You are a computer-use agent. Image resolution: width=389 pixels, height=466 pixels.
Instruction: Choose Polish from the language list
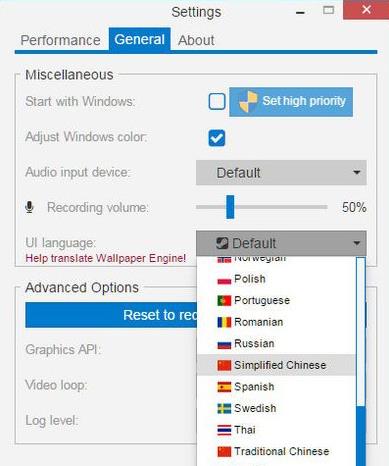(276, 279)
